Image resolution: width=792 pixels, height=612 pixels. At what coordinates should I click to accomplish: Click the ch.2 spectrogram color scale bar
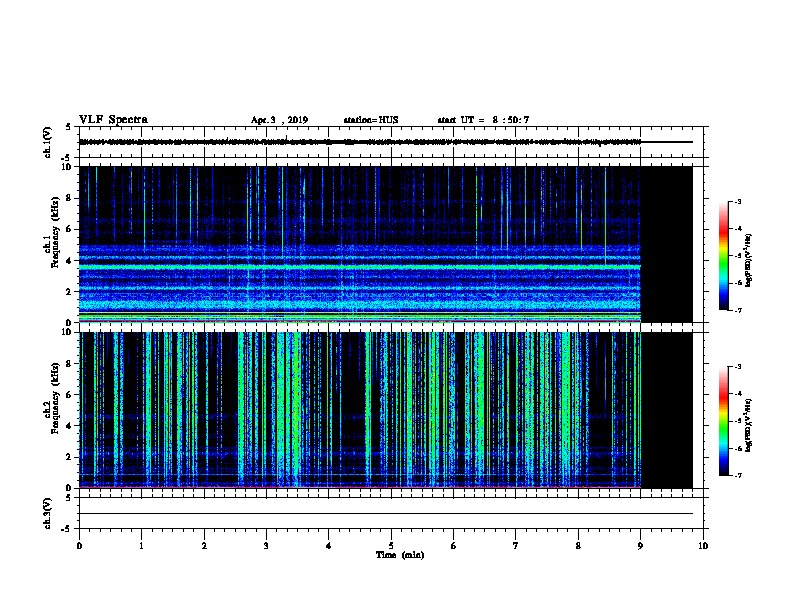[x=724, y=421]
